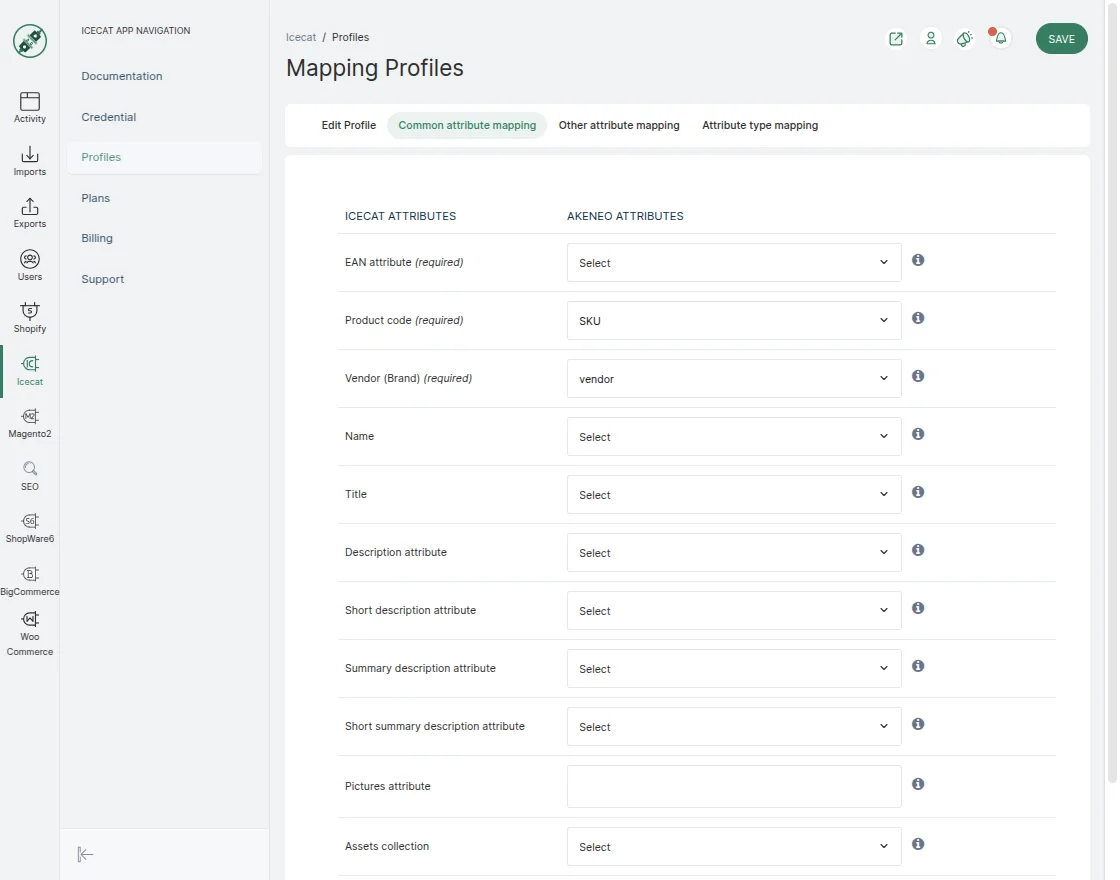This screenshot has height=880, width=1120.
Task: Click the announcements megaphone icon
Action: pyautogui.click(x=964, y=38)
